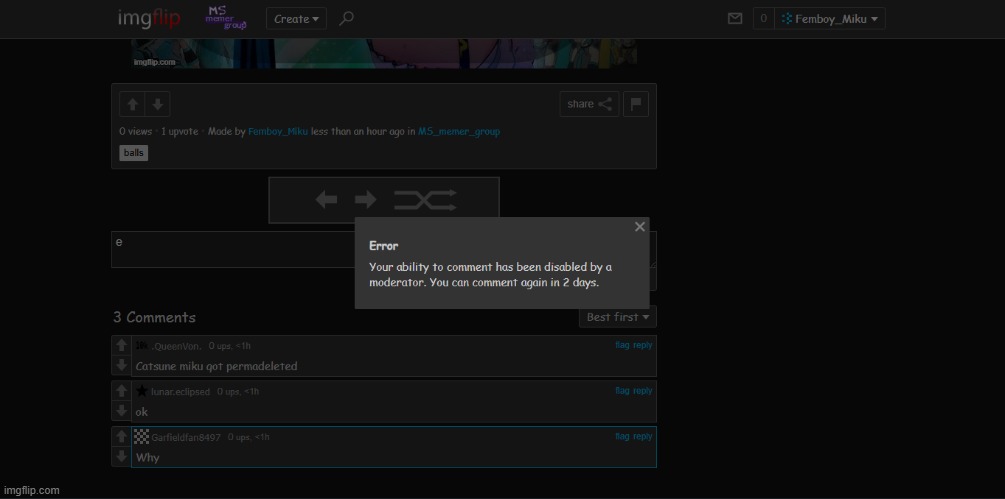This screenshot has width=1005, height=499.
Task: Open search with the magnifier icon
Action: [x=346, y=19]
